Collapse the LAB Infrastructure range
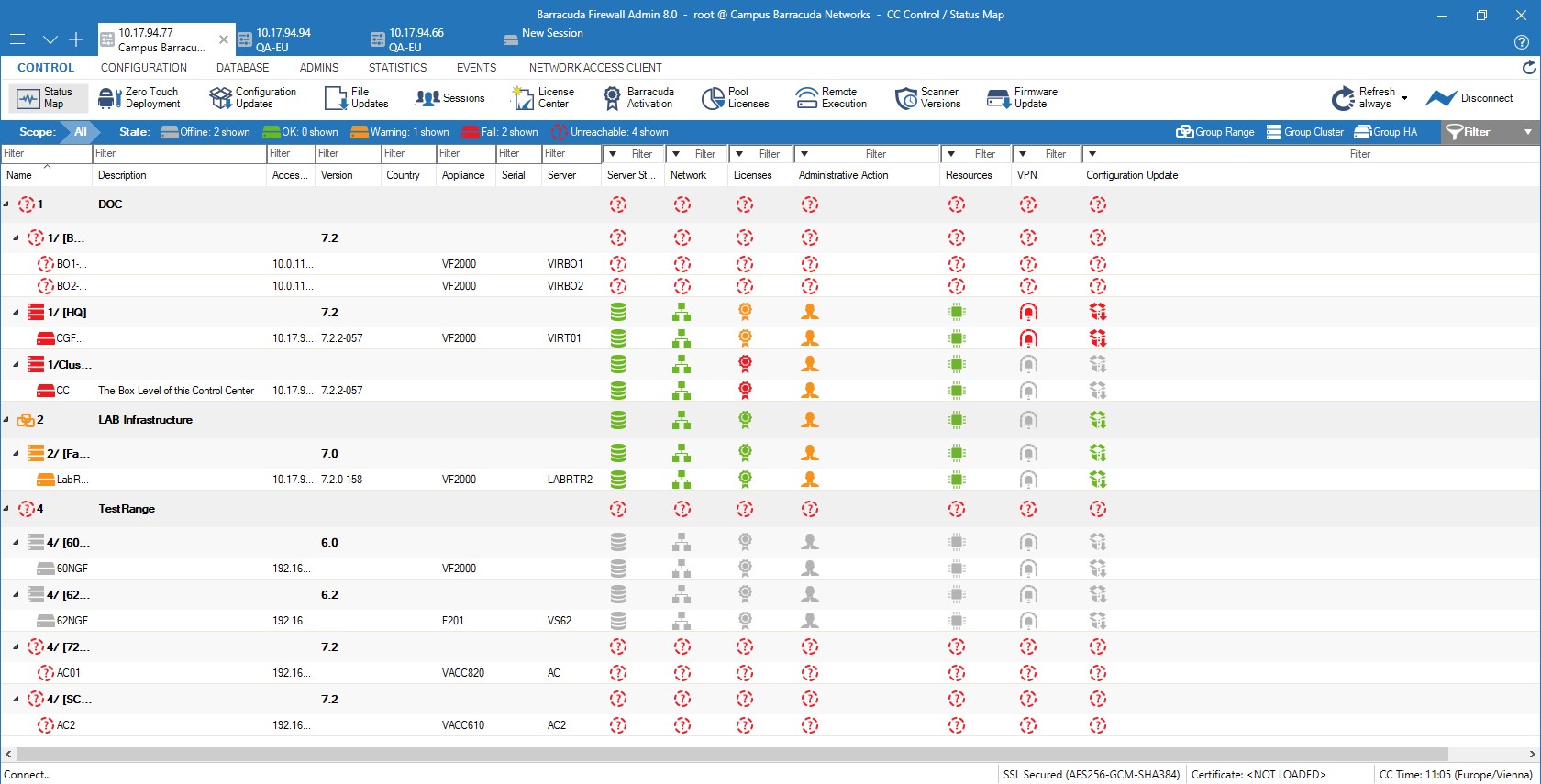 6,420
